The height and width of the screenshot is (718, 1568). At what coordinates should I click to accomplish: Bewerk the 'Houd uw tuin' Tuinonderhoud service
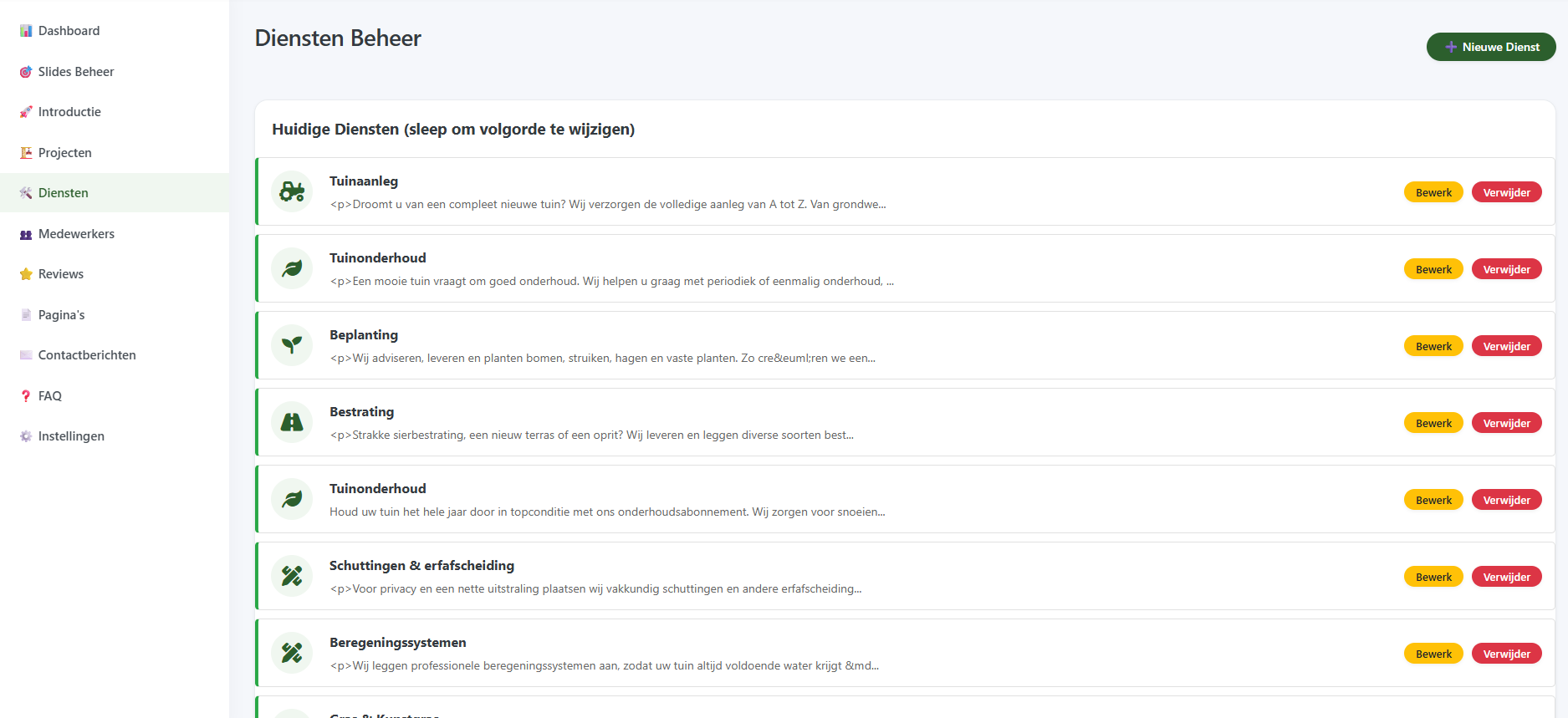[x=1433, y=500]
